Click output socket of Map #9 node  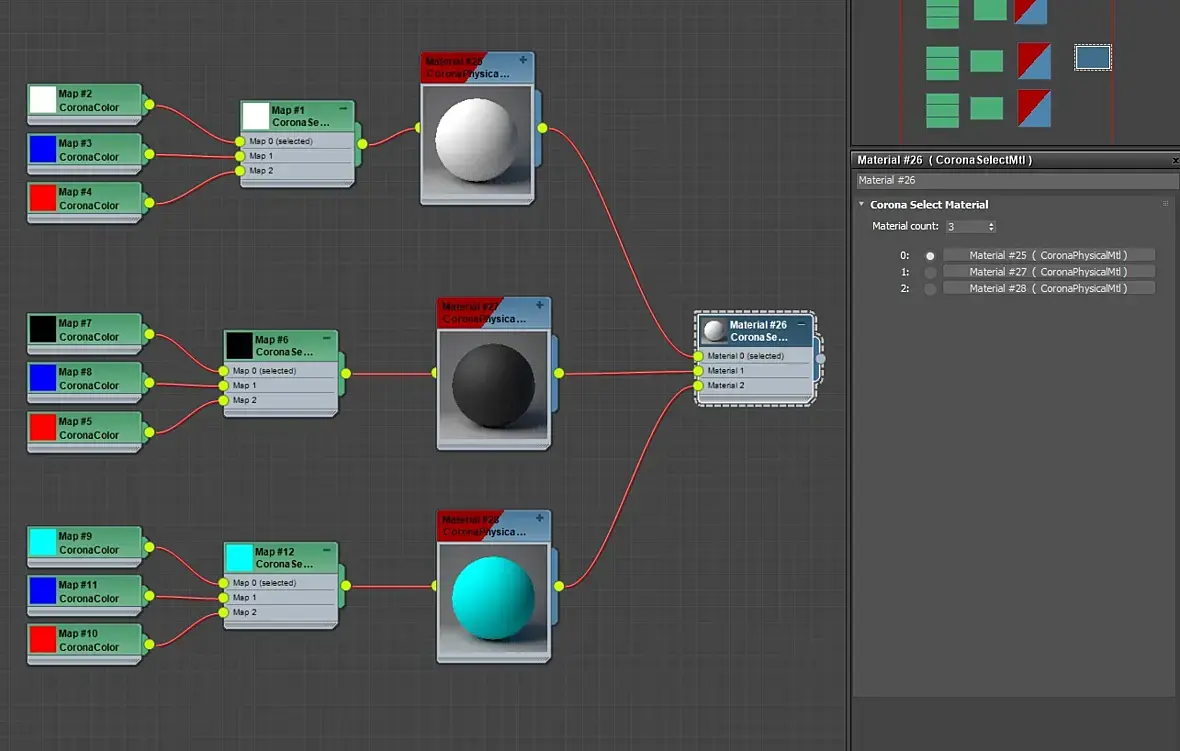pyautogui.click(x=149, y=547)
